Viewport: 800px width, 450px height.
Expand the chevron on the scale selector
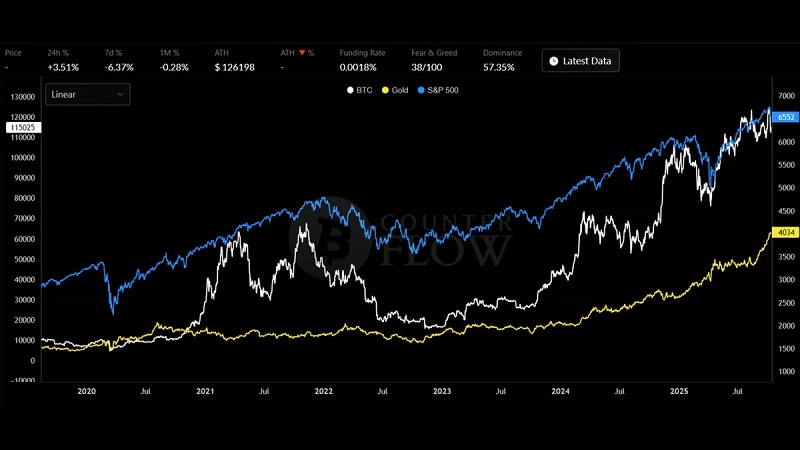(x=120, y=94)
